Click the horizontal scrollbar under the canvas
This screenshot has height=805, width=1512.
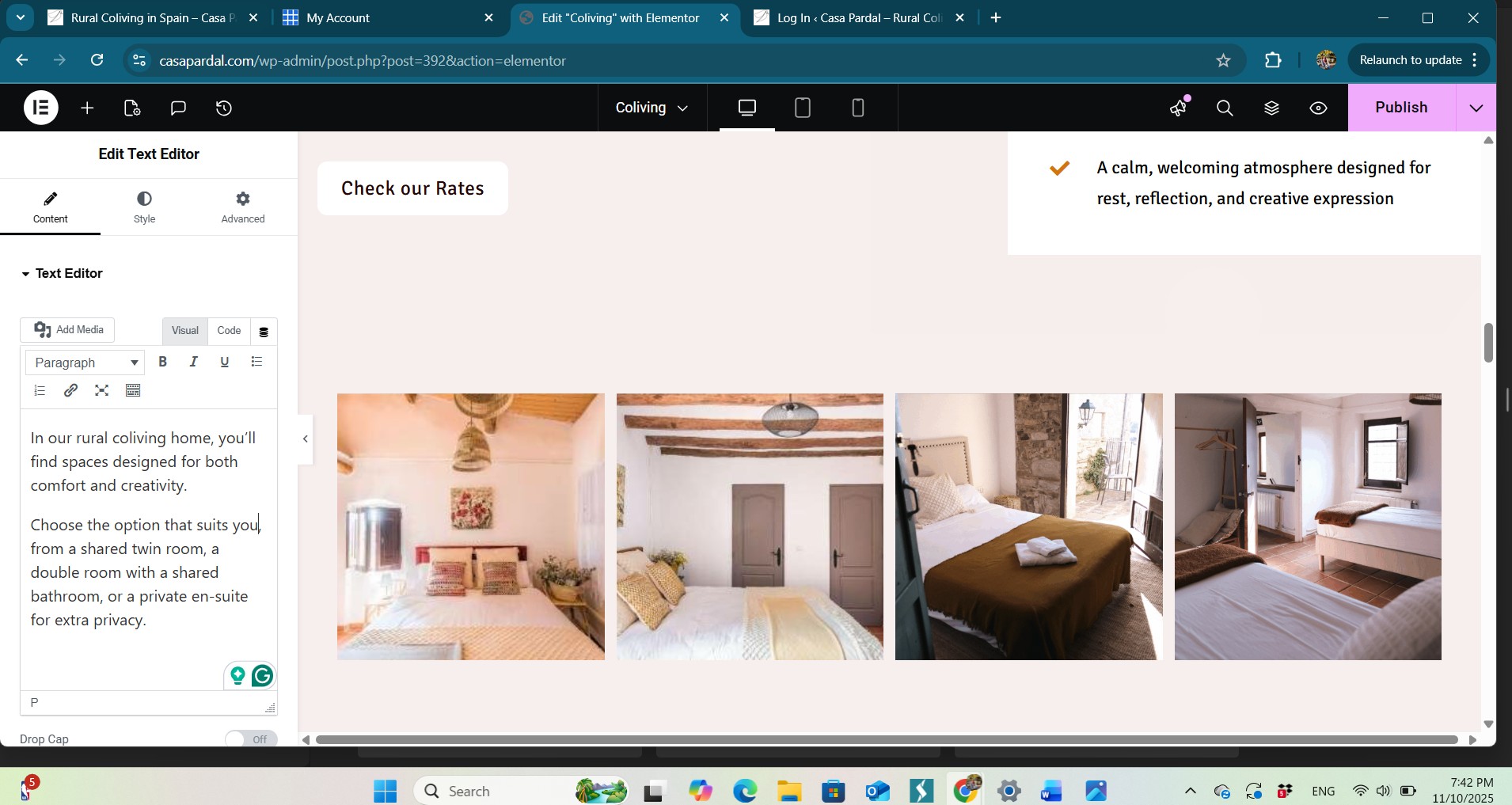pos(887,739)
